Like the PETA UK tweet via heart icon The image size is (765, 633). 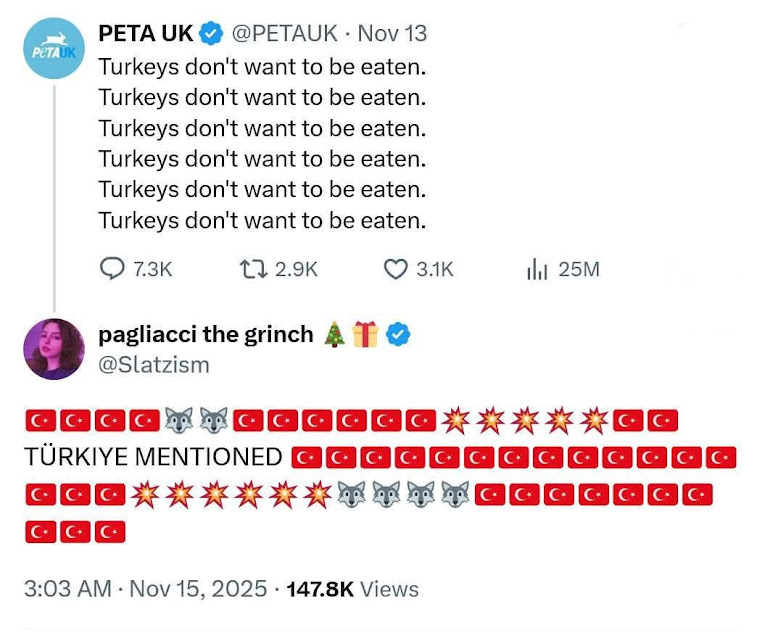pos(396,269)
